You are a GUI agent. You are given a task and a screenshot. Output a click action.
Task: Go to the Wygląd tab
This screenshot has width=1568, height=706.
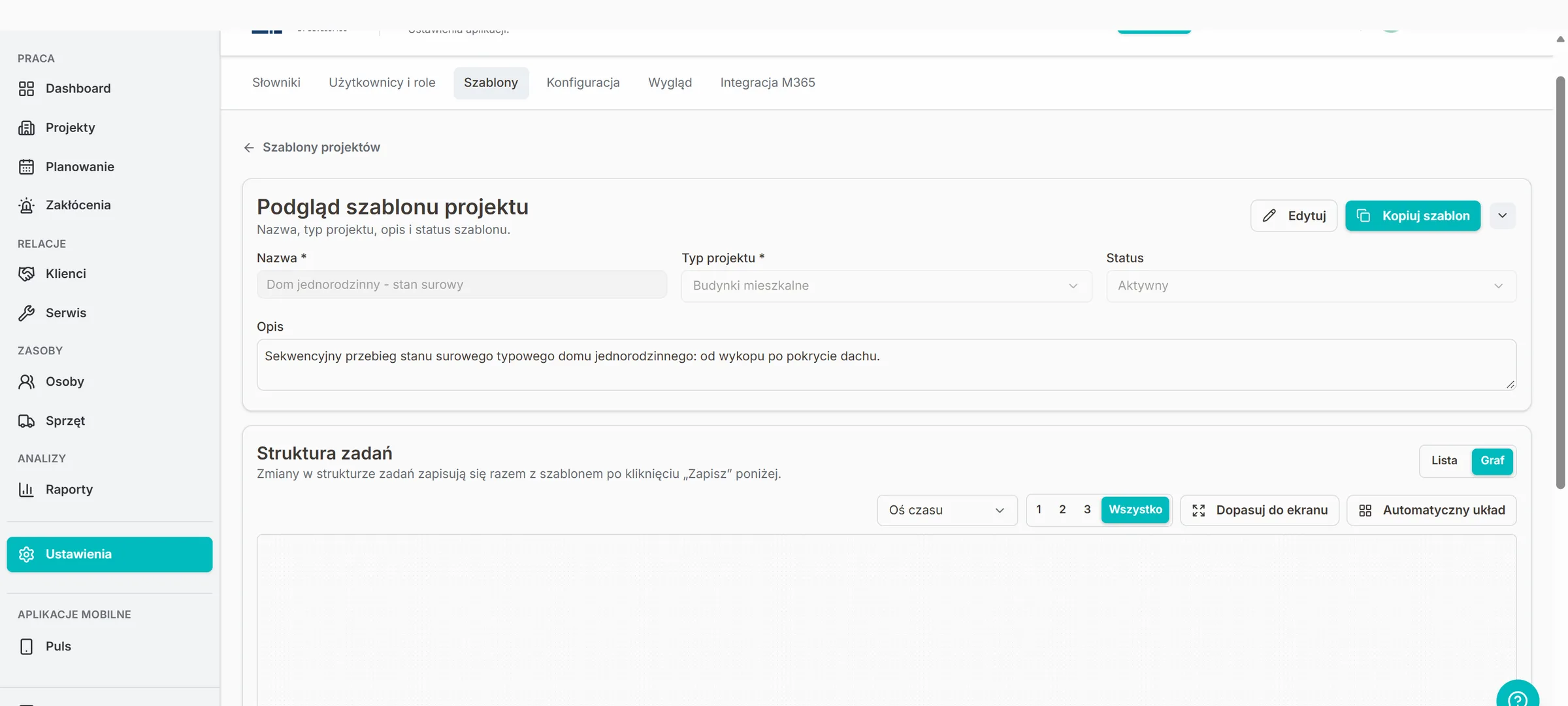670,83
